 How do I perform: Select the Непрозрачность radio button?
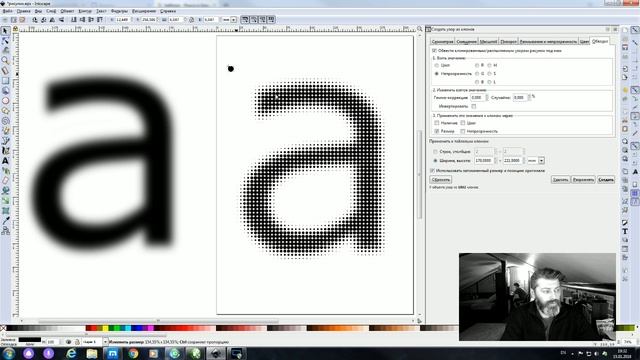coord(437,74)
